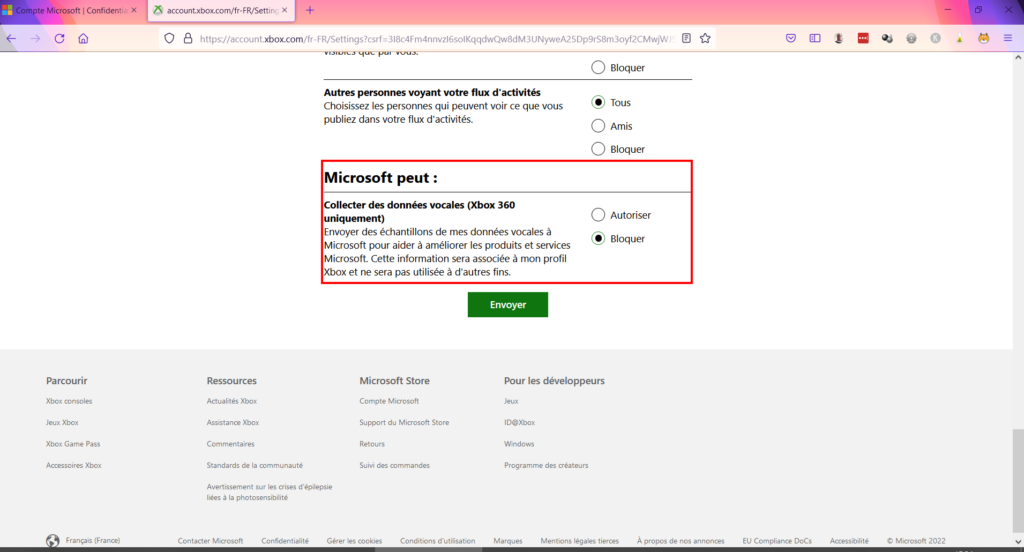
Task: Open Conditions d'utilisation link
Action: [438, 541]
